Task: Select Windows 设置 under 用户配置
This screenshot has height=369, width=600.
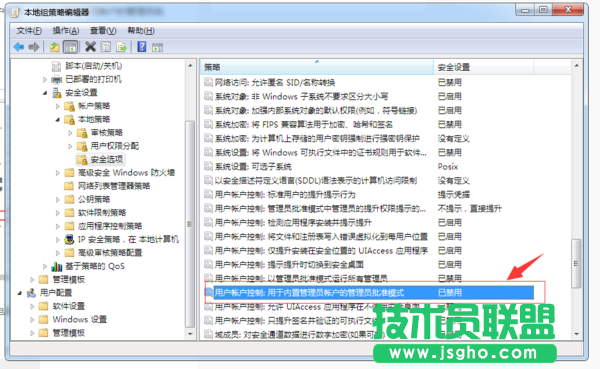Action: coord(80,319)
